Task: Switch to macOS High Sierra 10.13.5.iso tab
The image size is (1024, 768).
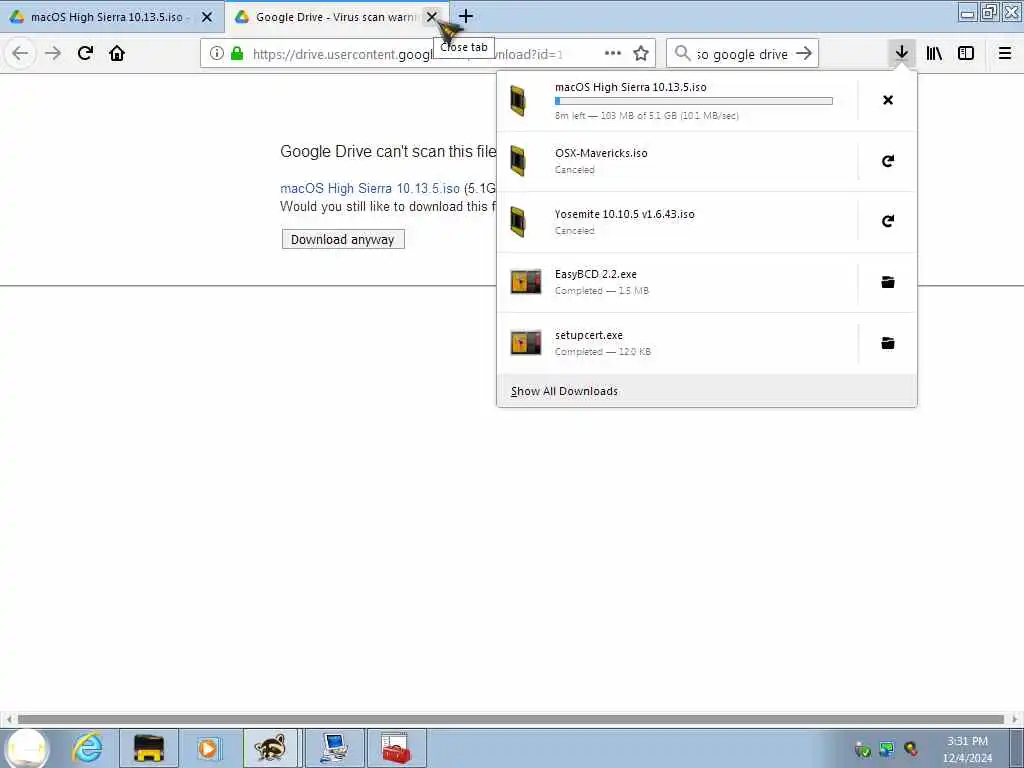Action: pyautogui.click(x=112, y=17)
